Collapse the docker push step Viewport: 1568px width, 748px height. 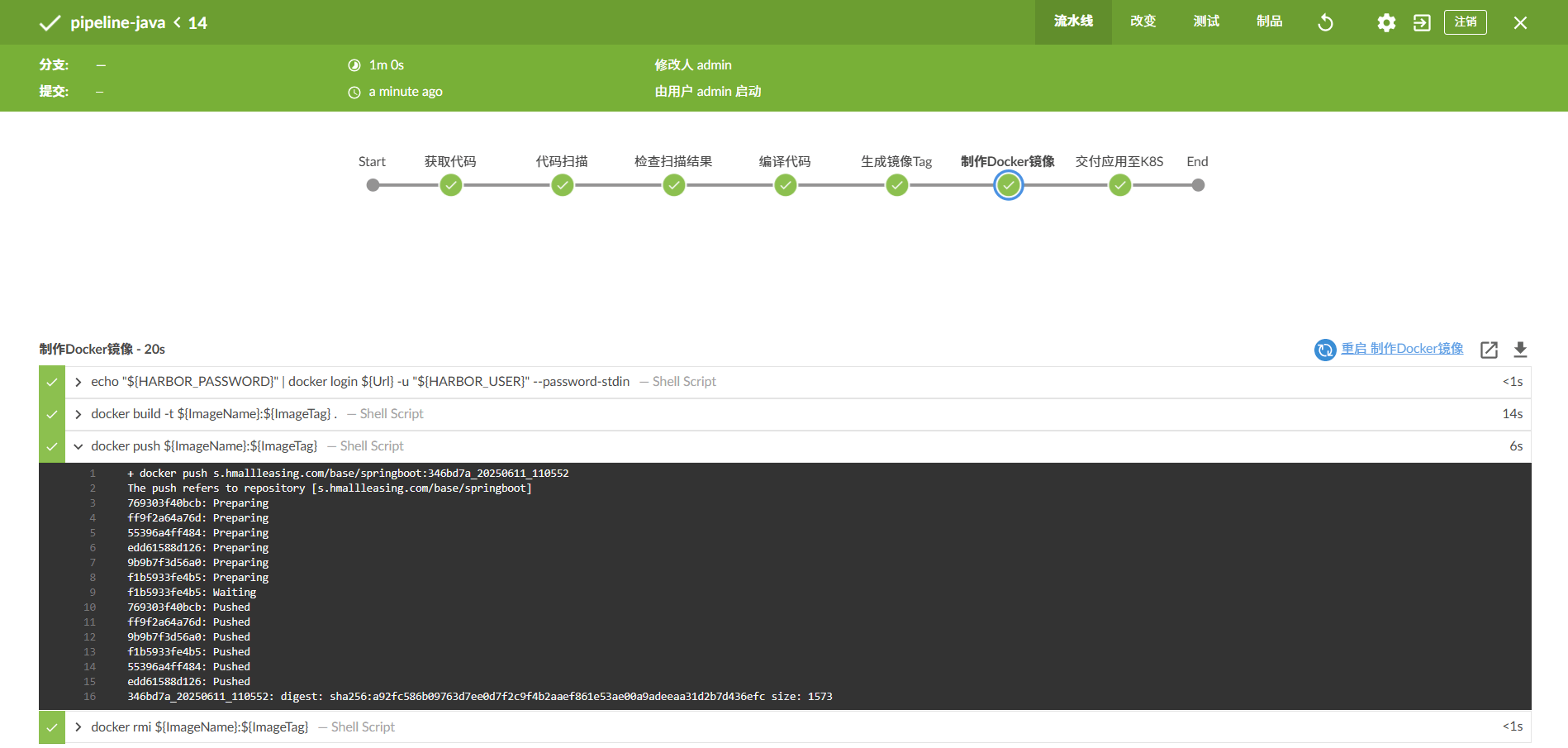(x=78, y=446)
